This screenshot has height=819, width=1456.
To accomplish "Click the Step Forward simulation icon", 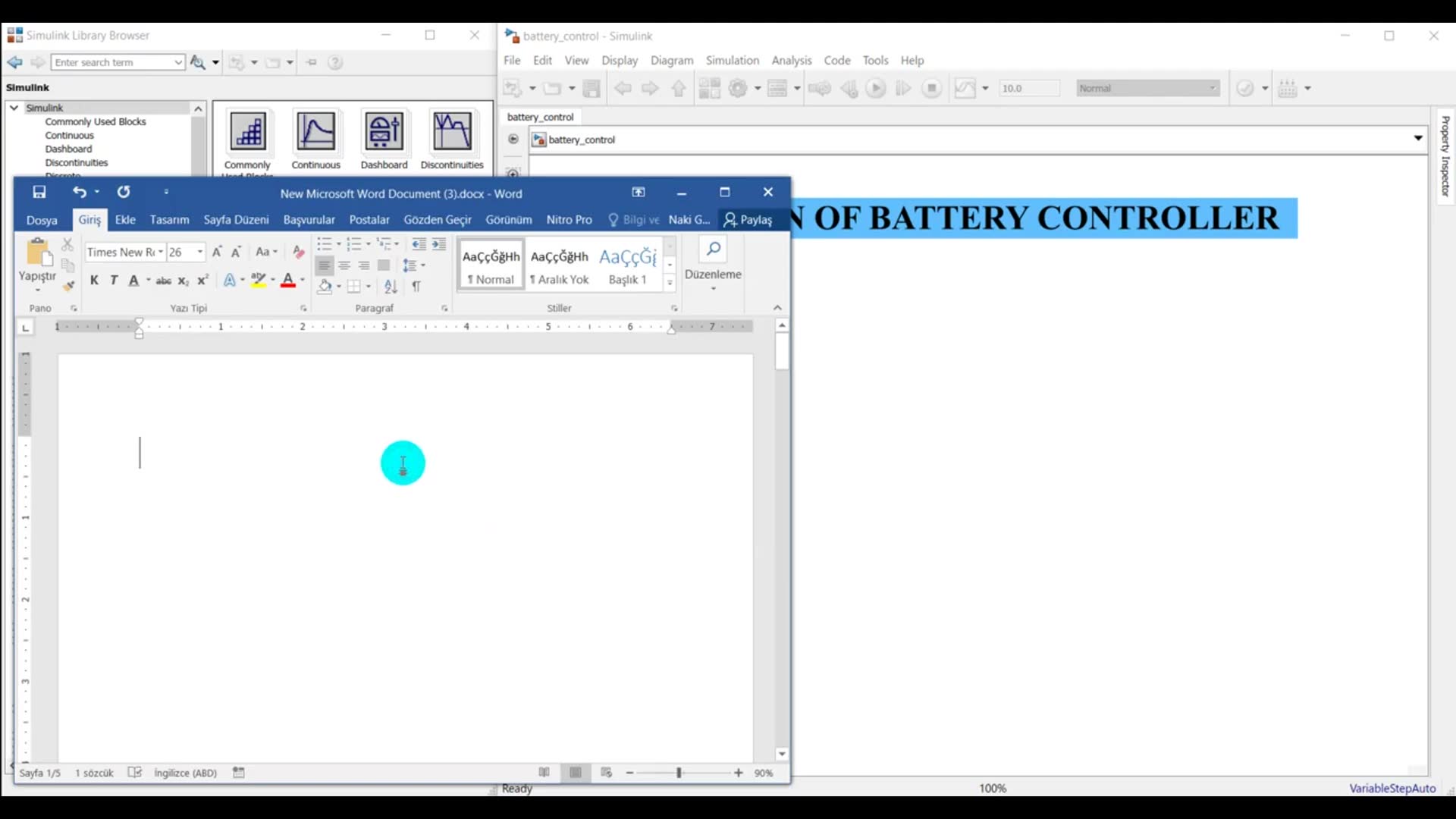I will coord(903,88).
